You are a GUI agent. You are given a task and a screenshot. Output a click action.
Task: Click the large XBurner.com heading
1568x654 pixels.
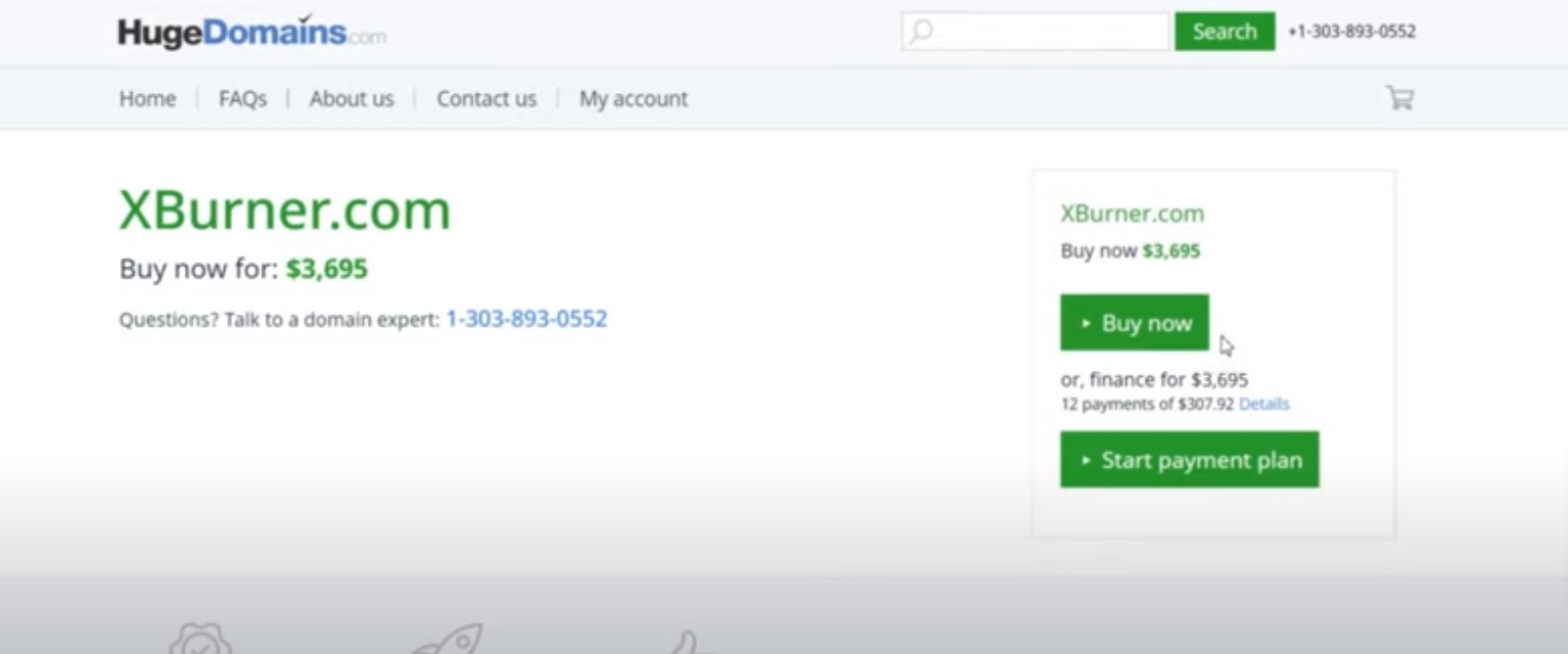pos(285,210)
